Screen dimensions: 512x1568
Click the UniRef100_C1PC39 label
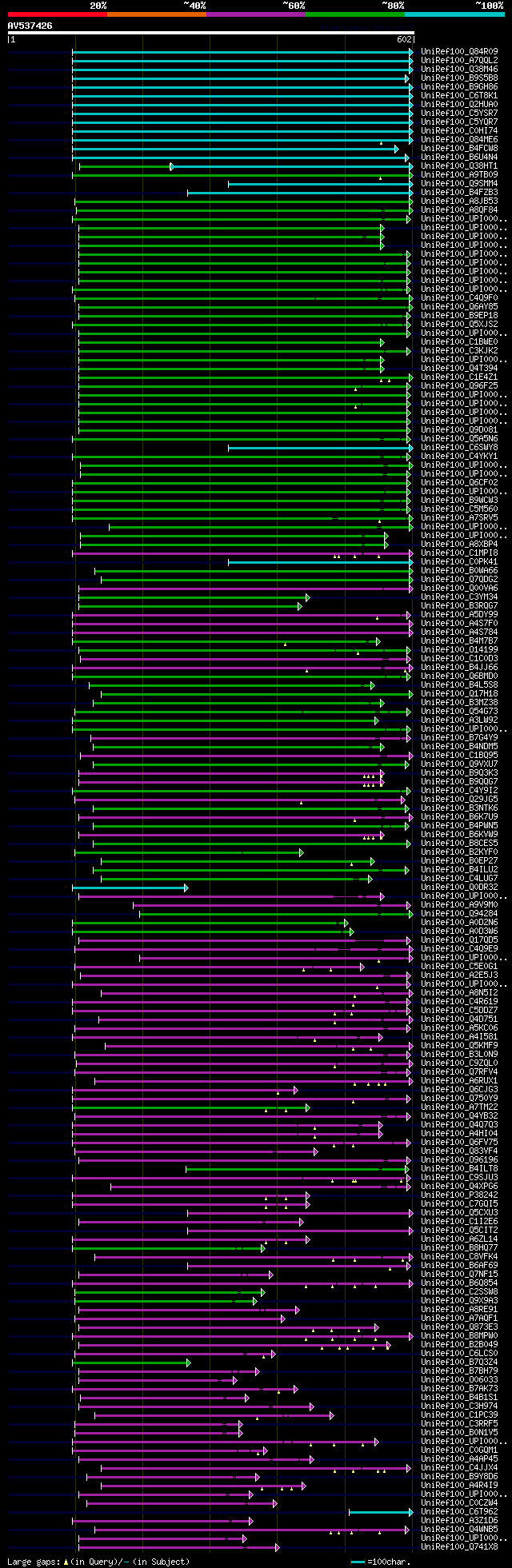click(459, 1415)
